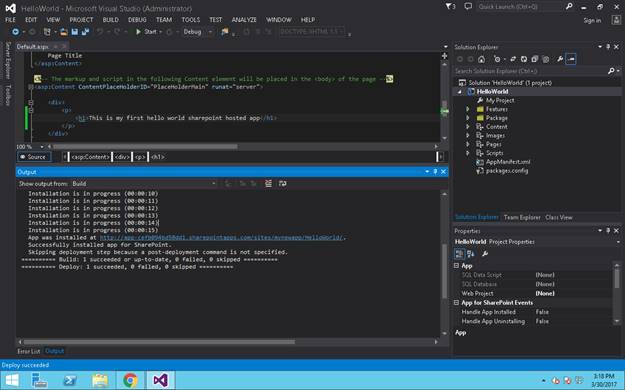Select the Default.aspx editor tab
This screenshot has height=390, width=625.
[32, 47]
